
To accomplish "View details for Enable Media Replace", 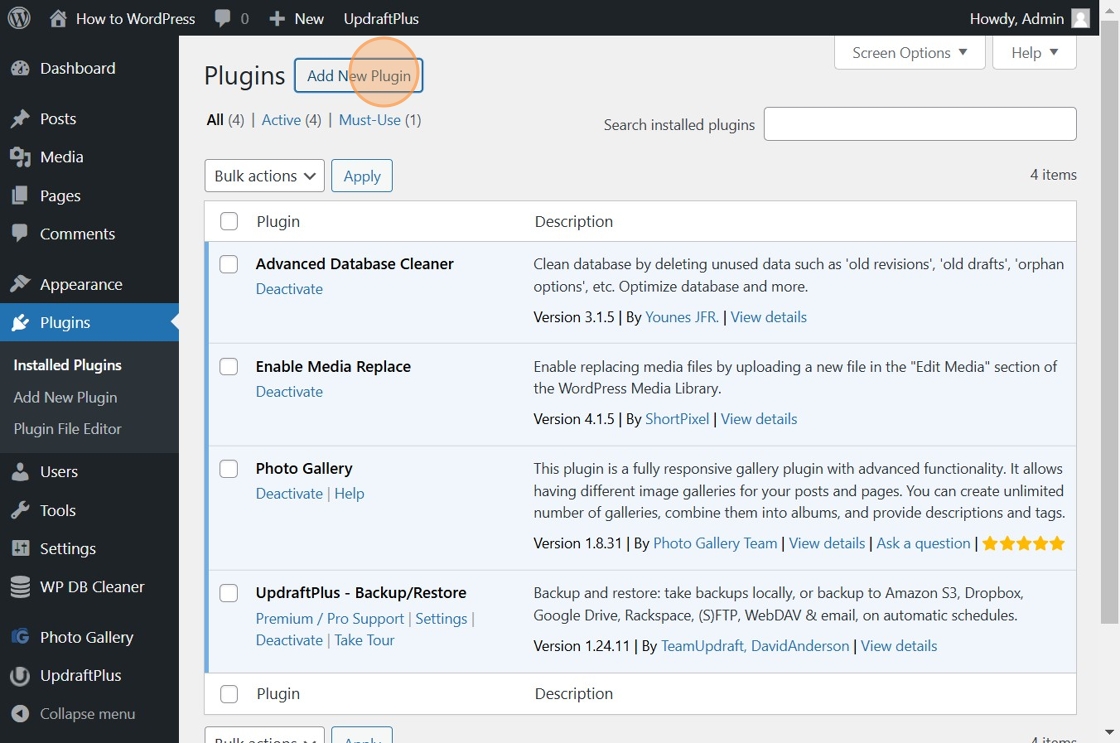I will pyautogui.click(x=759, y=419).
